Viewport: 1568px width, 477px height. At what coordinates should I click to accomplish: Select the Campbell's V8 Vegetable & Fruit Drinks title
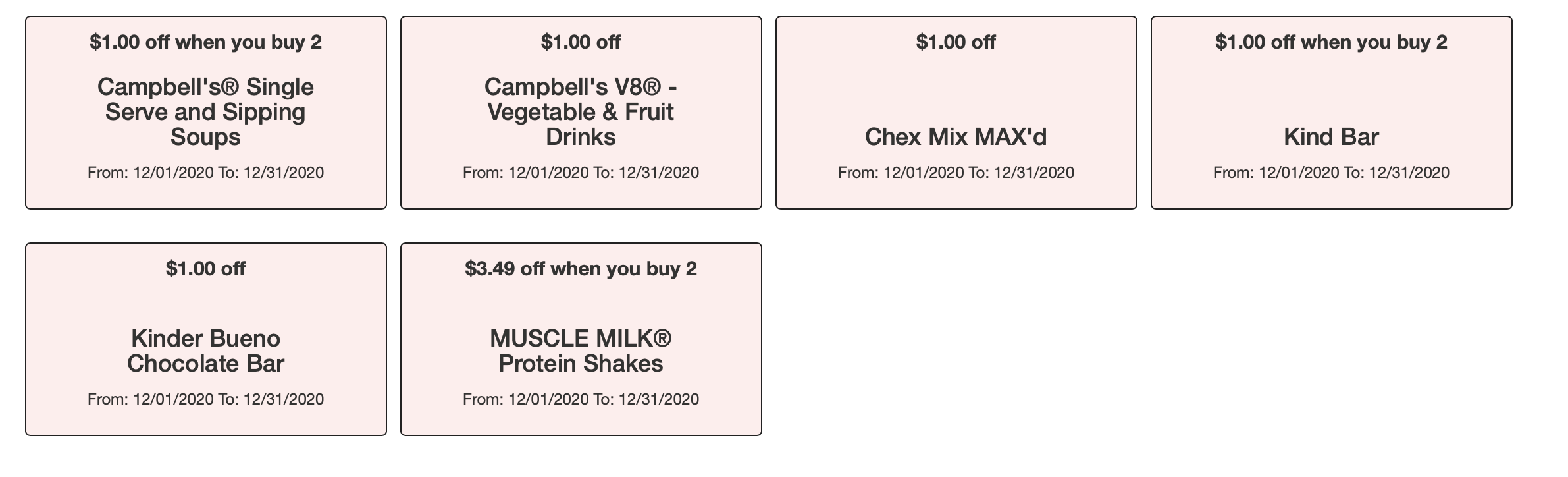pyautogui.click(x=581, y=112)
